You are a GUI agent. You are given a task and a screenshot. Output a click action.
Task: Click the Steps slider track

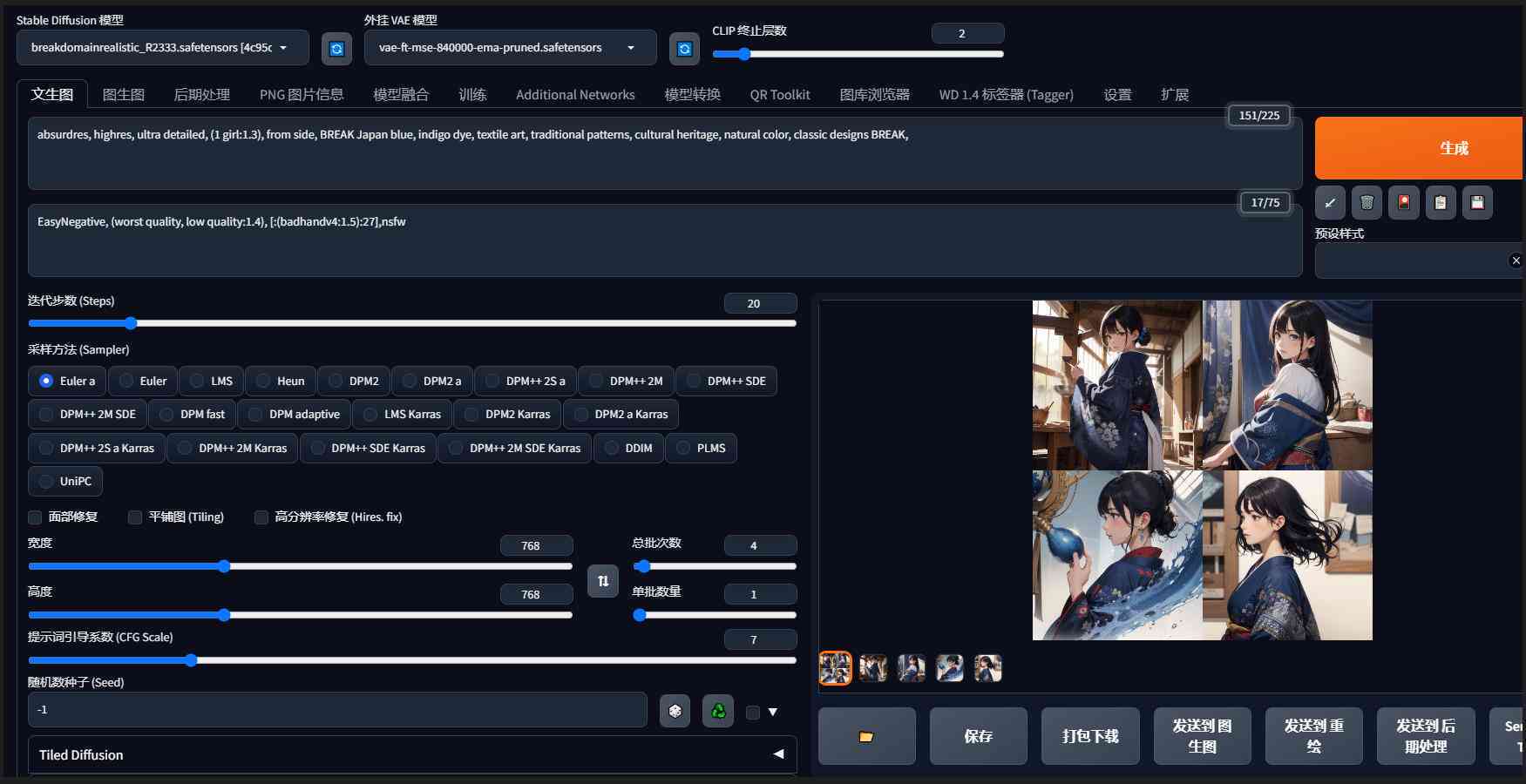tap(412, 323)
